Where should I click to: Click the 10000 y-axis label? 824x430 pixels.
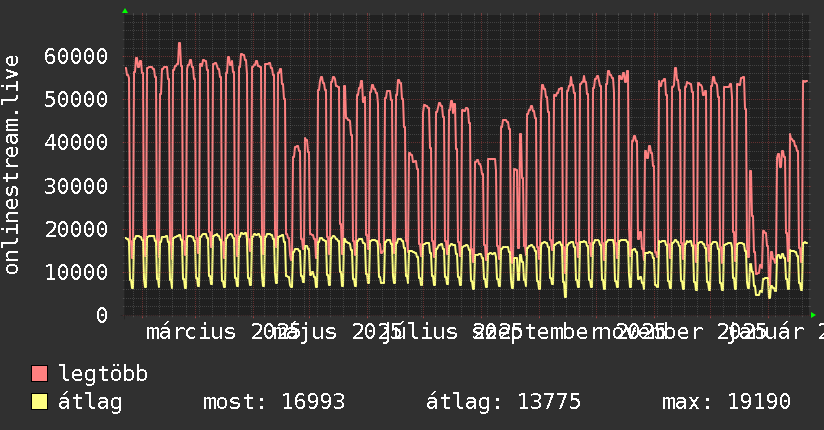coord(76,272)
